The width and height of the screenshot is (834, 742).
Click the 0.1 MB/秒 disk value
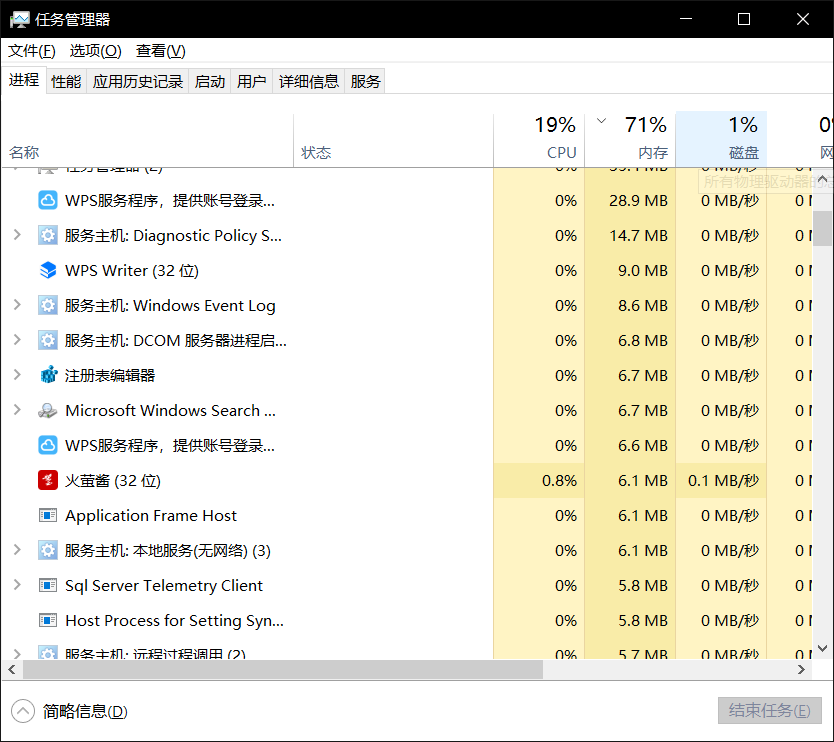click(723, 481)
